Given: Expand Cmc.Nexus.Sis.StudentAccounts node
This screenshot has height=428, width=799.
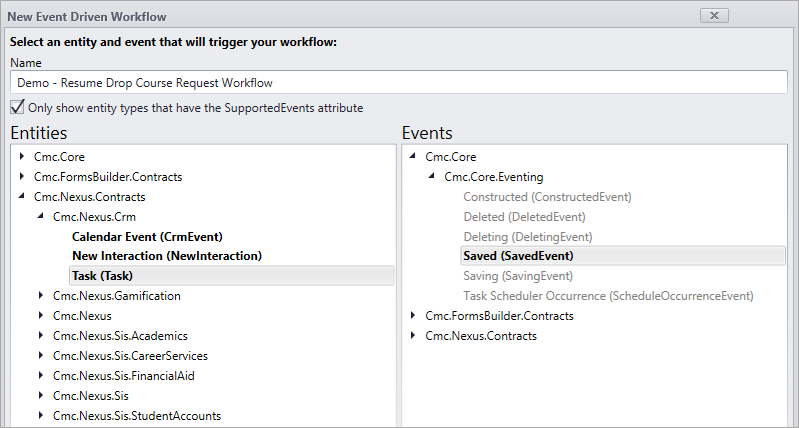Looking at the screenshot, I should click(41, 416).
